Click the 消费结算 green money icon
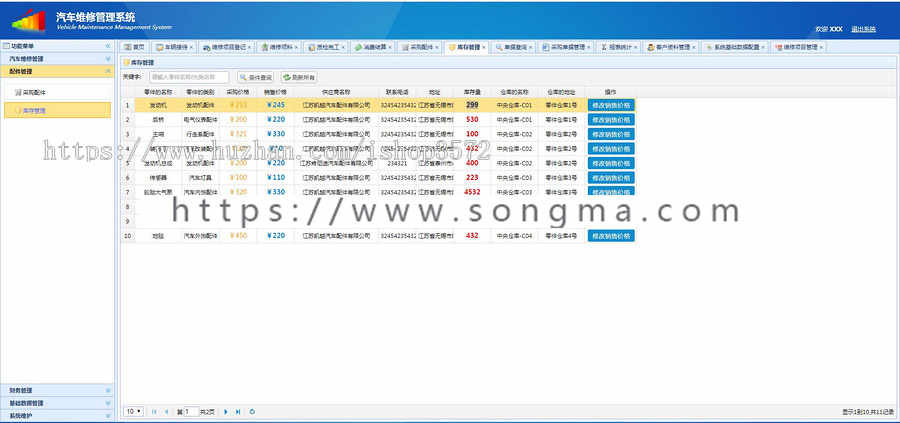This screenshot has height=423, width=900. (358, 47)
